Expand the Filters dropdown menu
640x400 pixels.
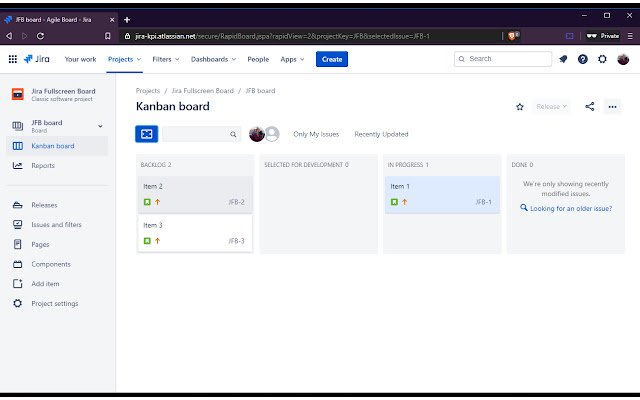click(166, 59)
